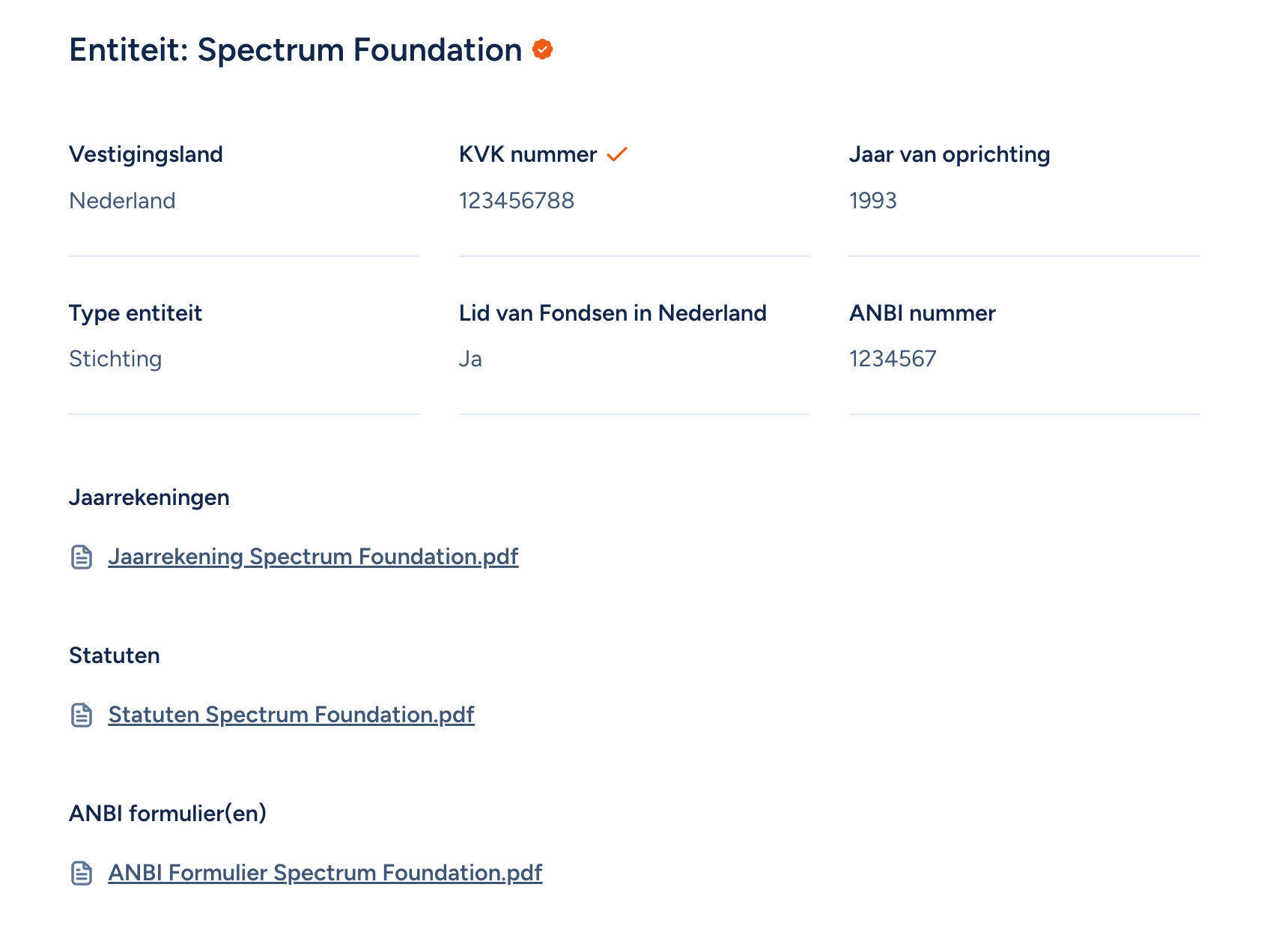The height and width of the screenshot is (932, 1288).
Task: Click the KVK nummer value 123456788
Action: [517, 200]
